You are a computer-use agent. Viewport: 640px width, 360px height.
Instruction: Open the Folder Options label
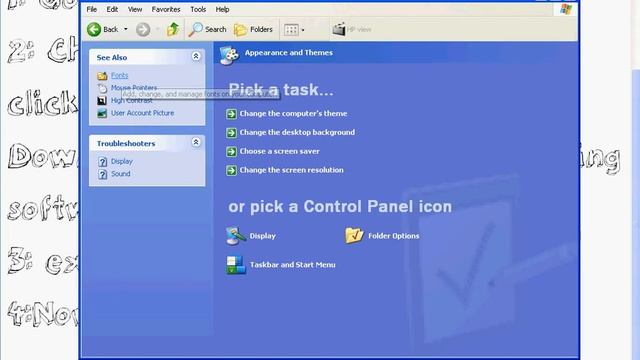click(393, 236)
